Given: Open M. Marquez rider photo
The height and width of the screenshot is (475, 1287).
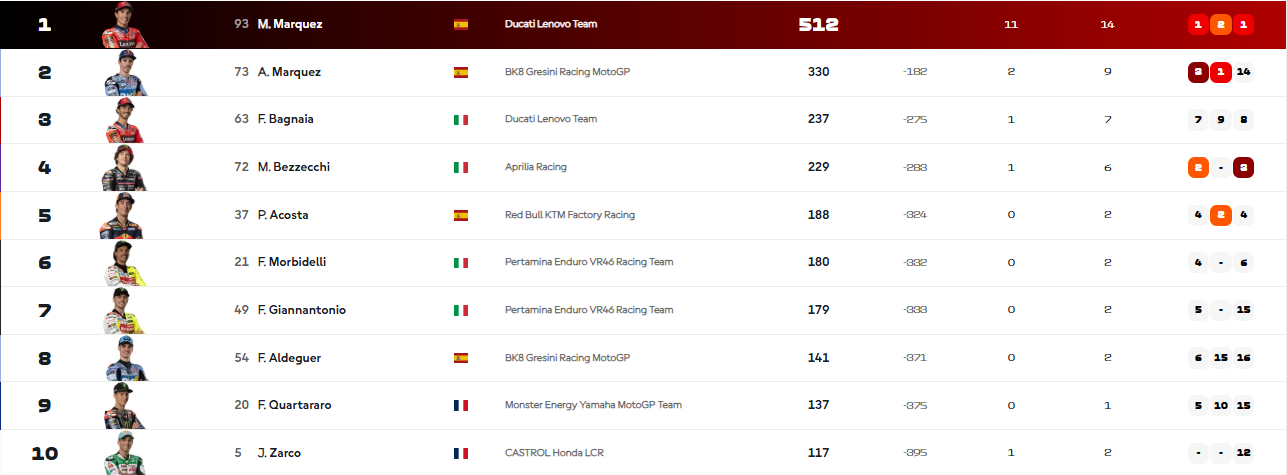Looking at the screenshot, I should click(124, 25).
